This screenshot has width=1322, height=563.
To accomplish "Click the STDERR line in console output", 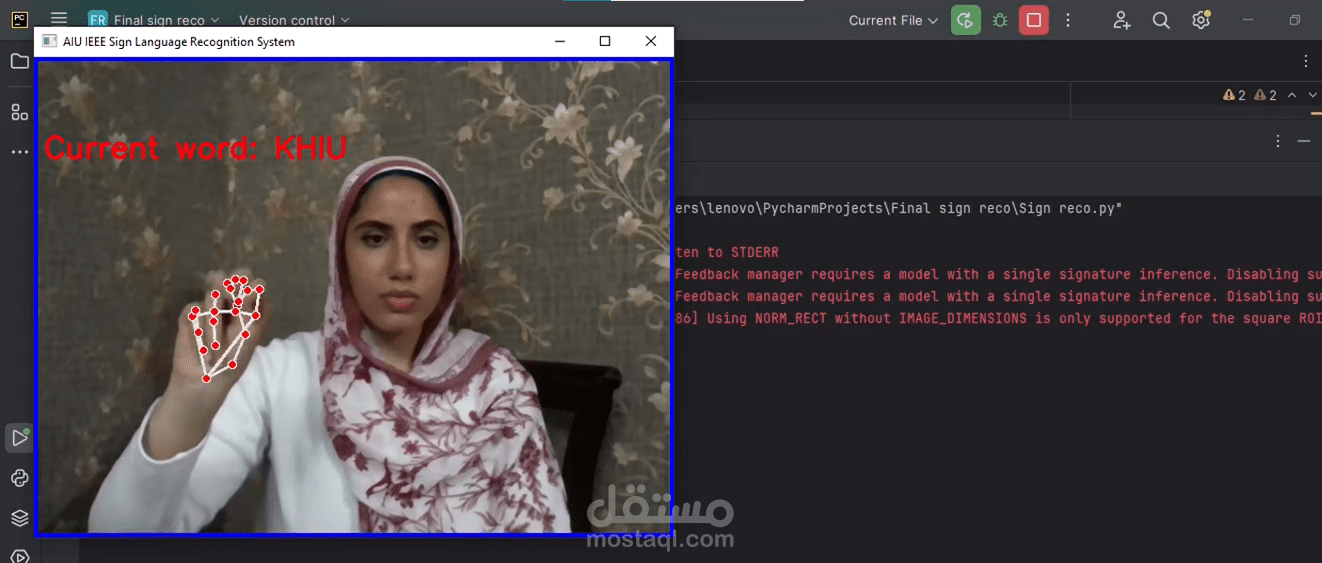I will 727,252.
